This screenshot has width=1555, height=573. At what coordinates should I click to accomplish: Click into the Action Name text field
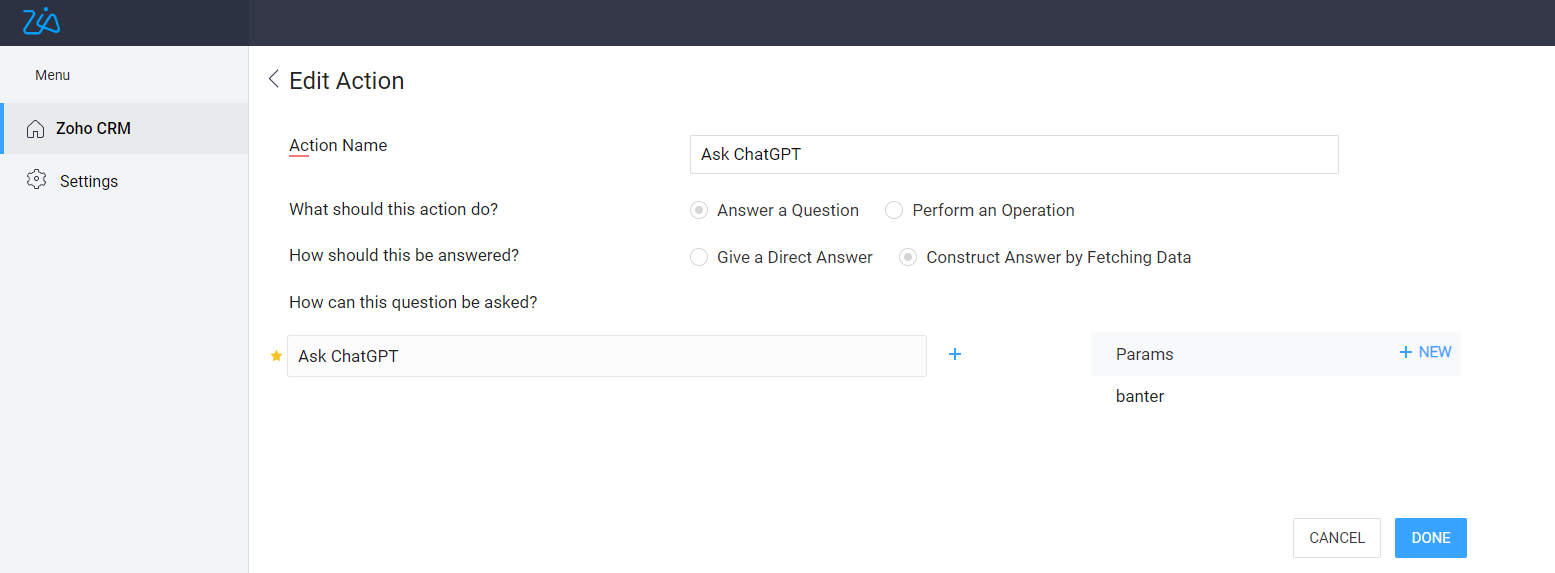point(1013,155)
